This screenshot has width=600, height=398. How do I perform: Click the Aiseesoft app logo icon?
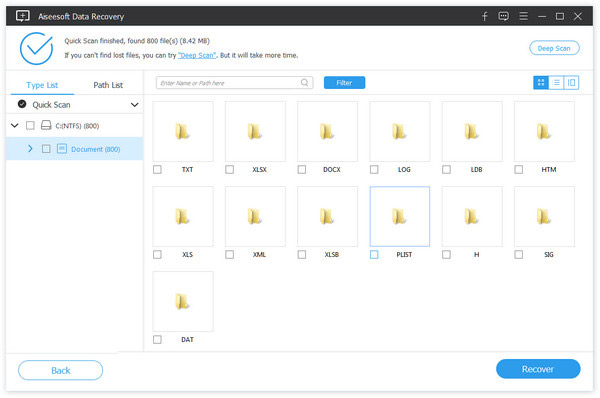coord(23,16)
